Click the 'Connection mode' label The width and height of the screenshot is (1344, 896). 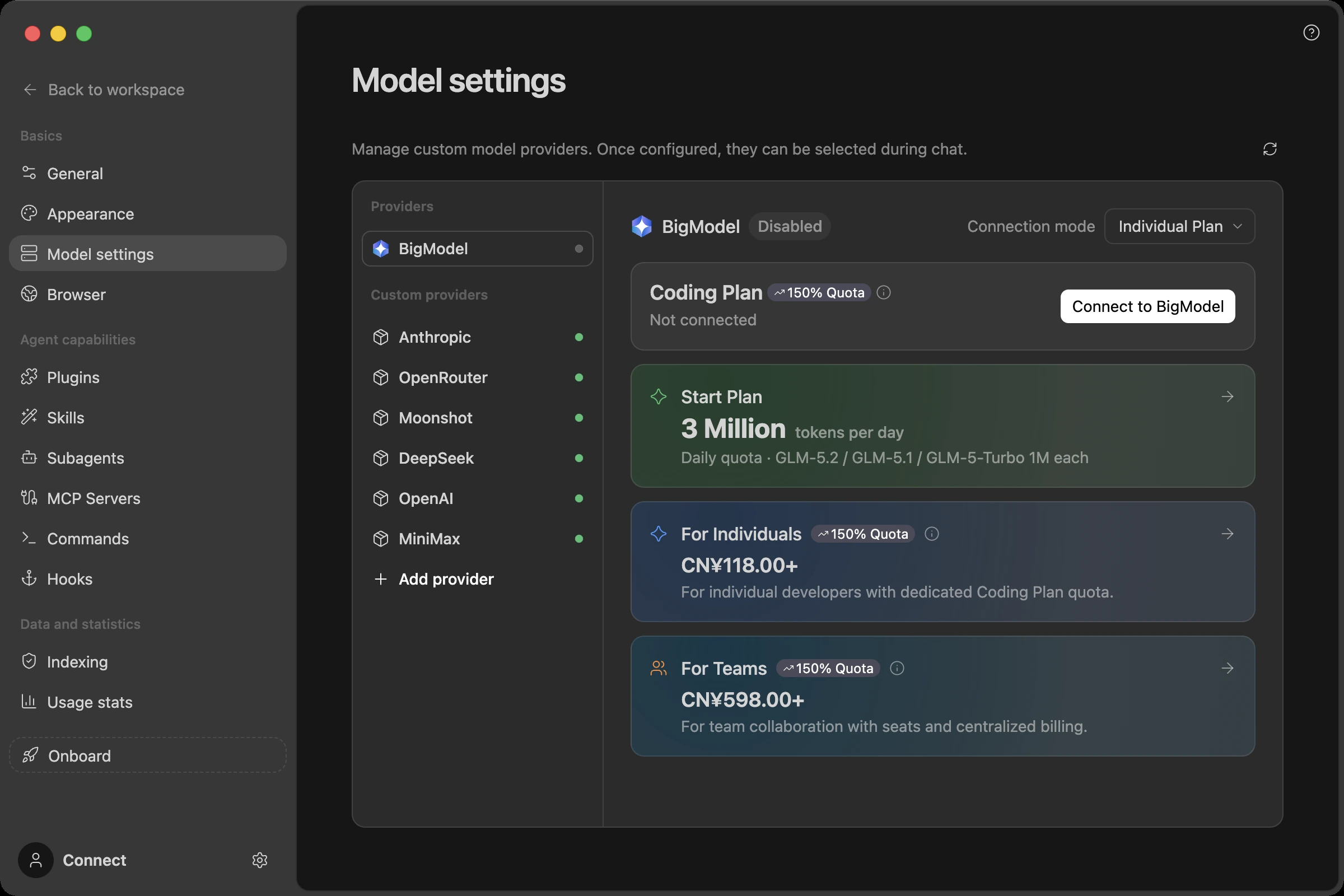[x=1031, y=226]
